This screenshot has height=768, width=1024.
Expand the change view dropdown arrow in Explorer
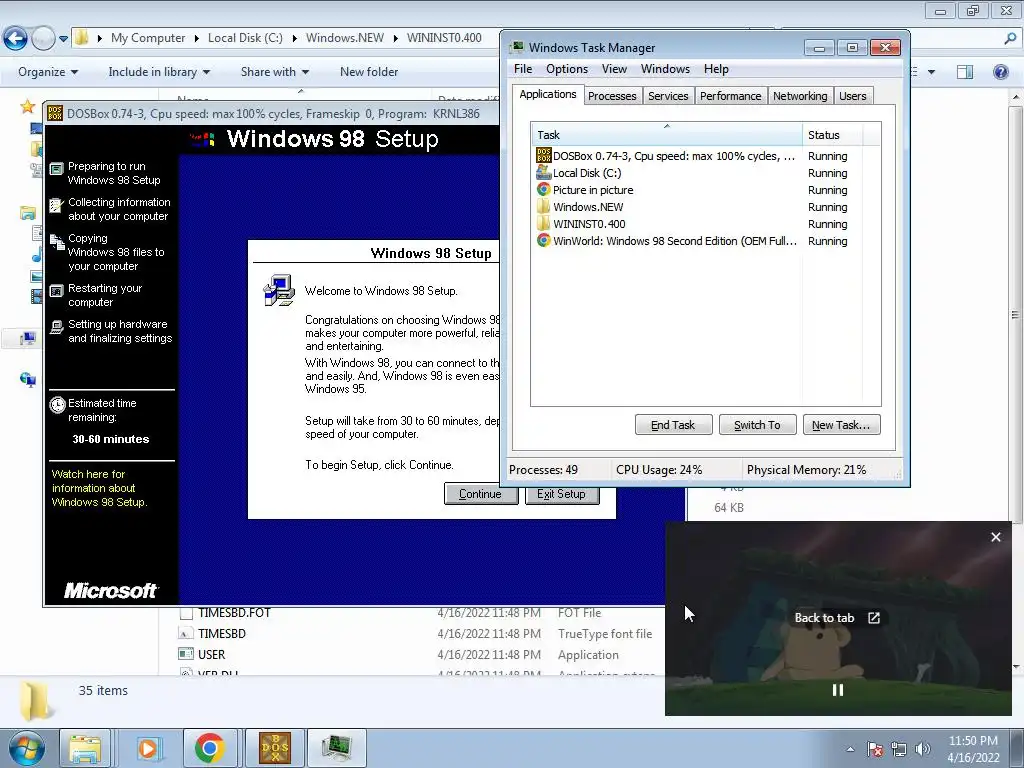coord(931,72)
